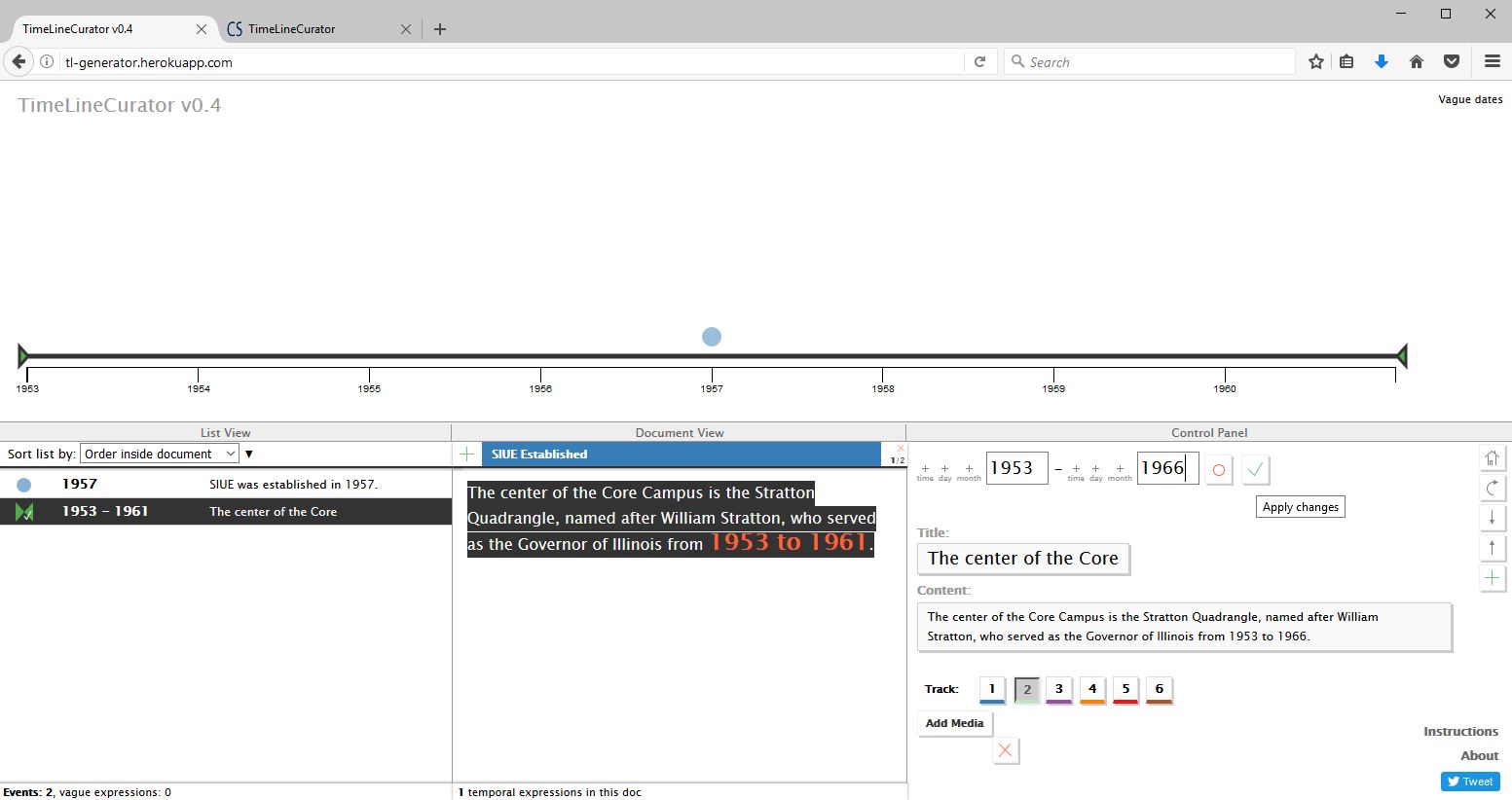Switch to the second TimeLineCurator browser tab
1512x800 pixels.
coord(307,29)
